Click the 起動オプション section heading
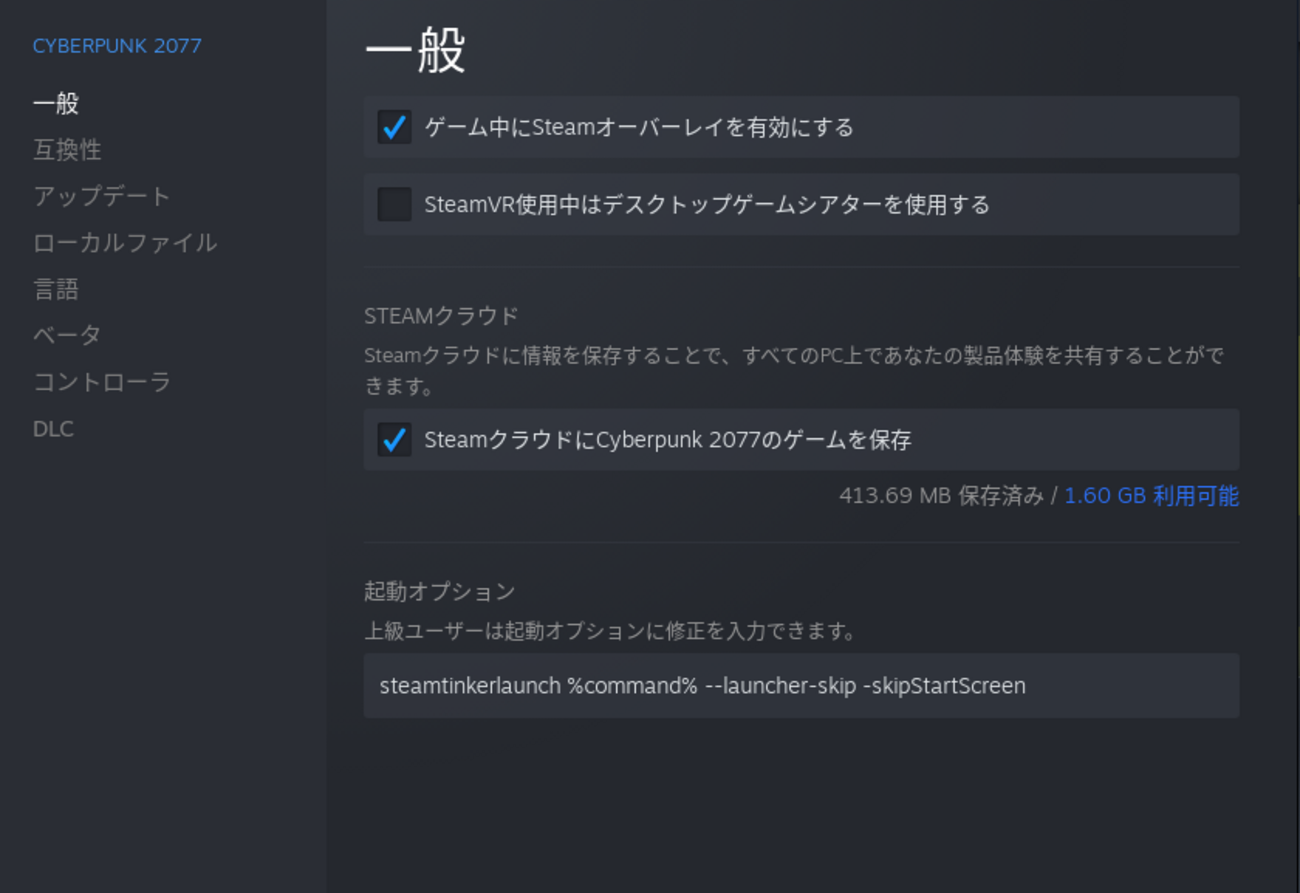The image size is (1300, 893). 440,591
